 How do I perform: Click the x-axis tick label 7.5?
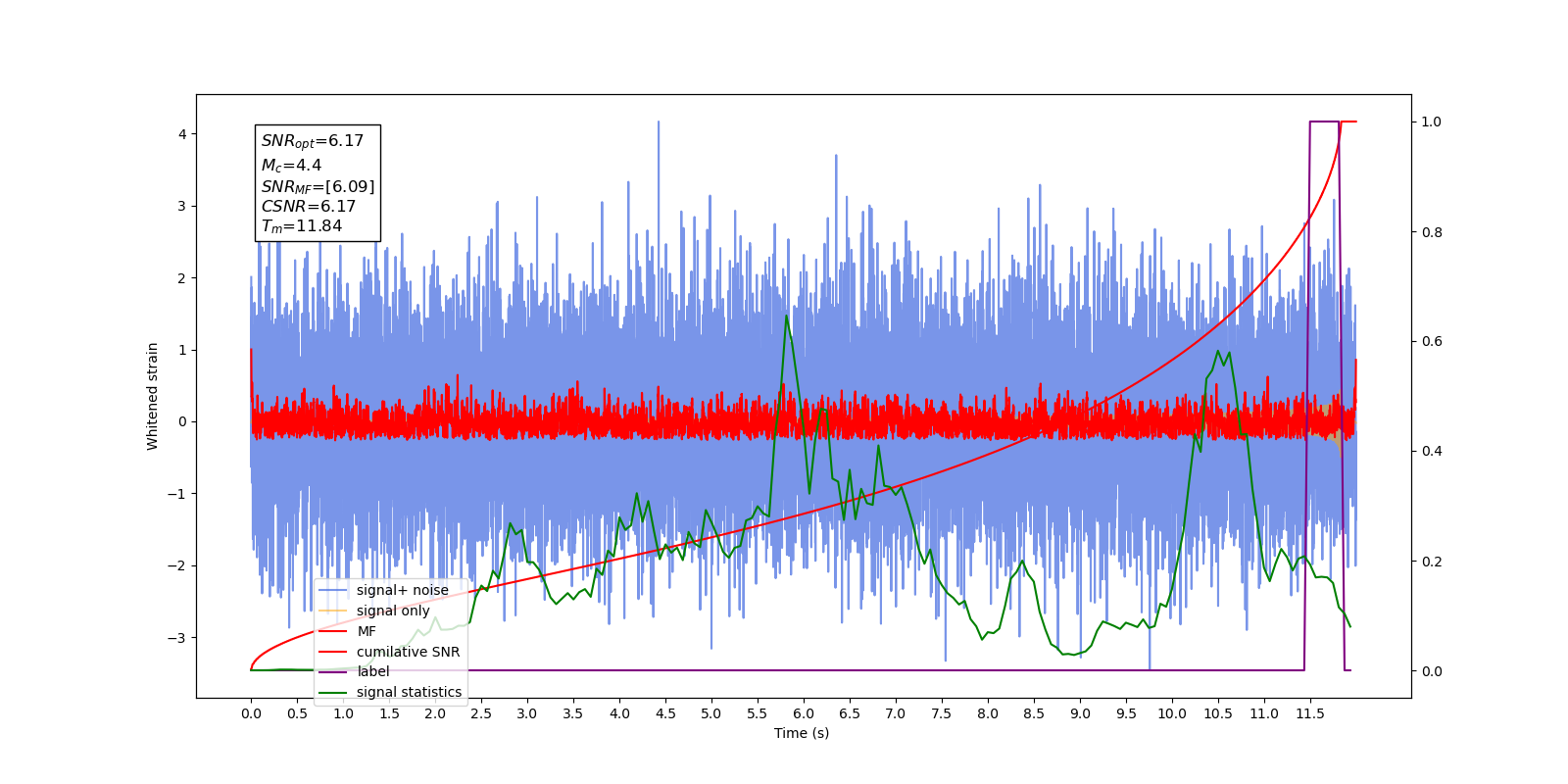(x=942, y=713)
